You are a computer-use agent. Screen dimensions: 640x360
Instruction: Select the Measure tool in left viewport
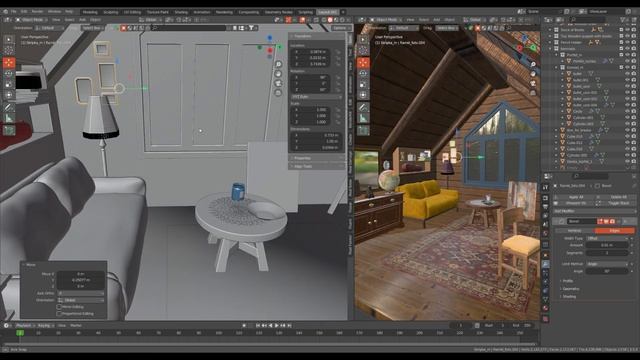click(x=9, y=118)
